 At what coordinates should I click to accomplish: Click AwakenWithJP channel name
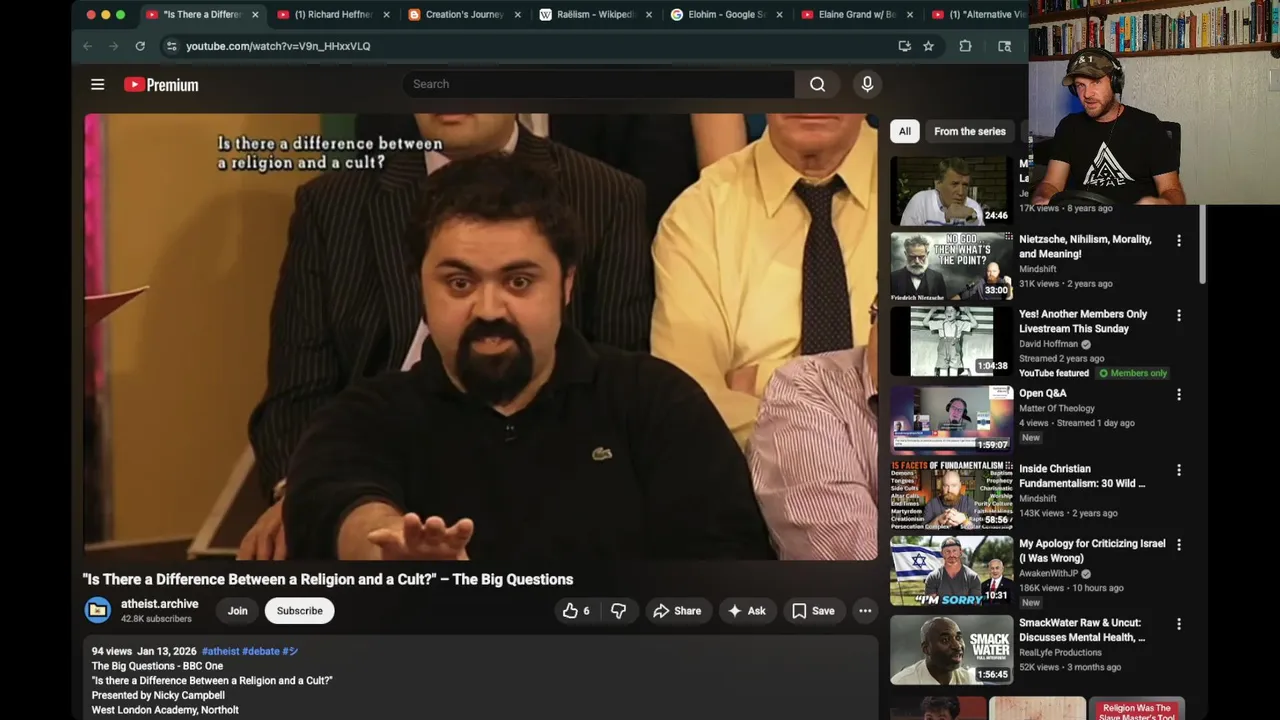[x=1050, y=574]
